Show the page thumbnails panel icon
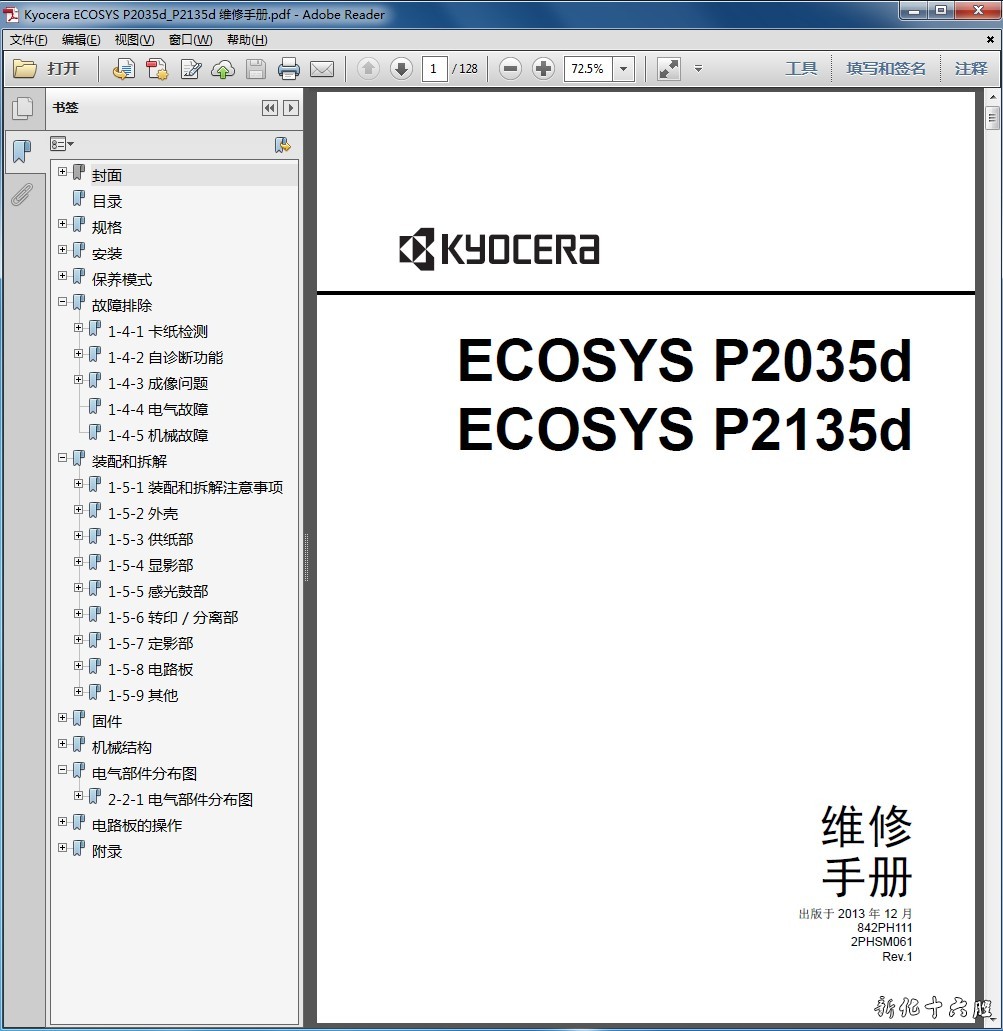 click(21, 108)
